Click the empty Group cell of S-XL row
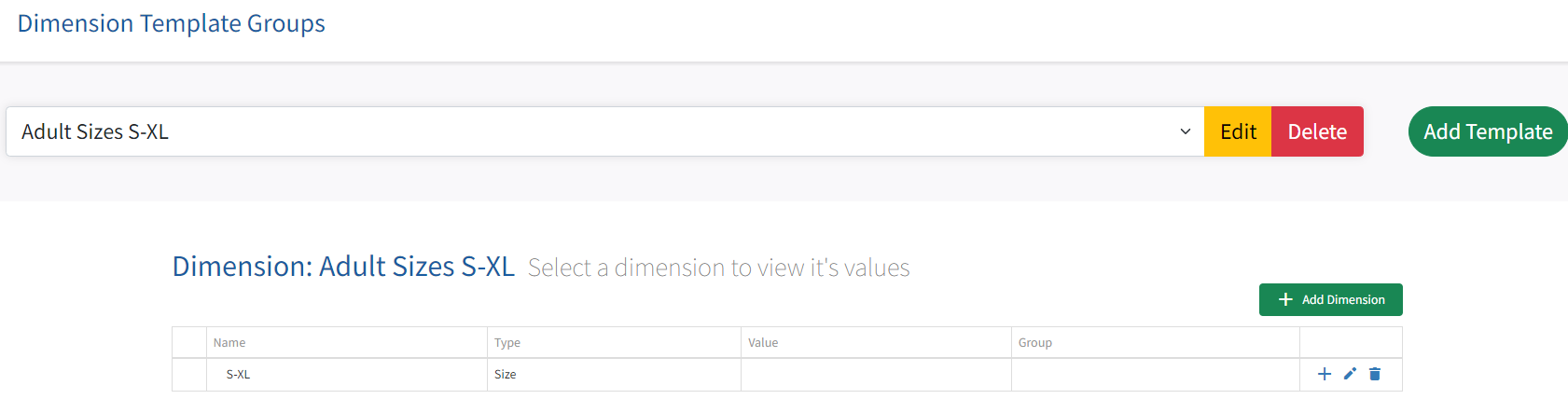Viewport: 1568px width, 399px height. point(1156,375)
